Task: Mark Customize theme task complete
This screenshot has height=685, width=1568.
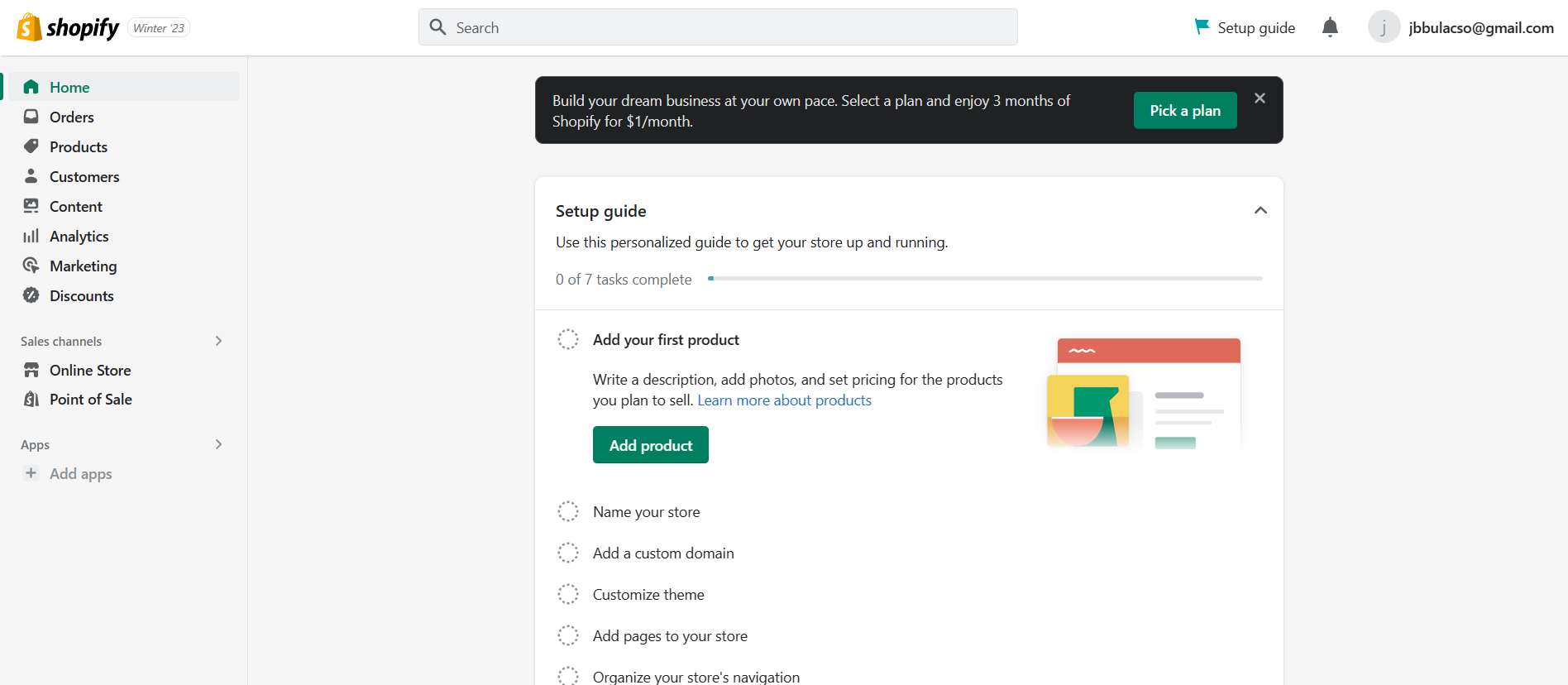Action: coord(568,594)
